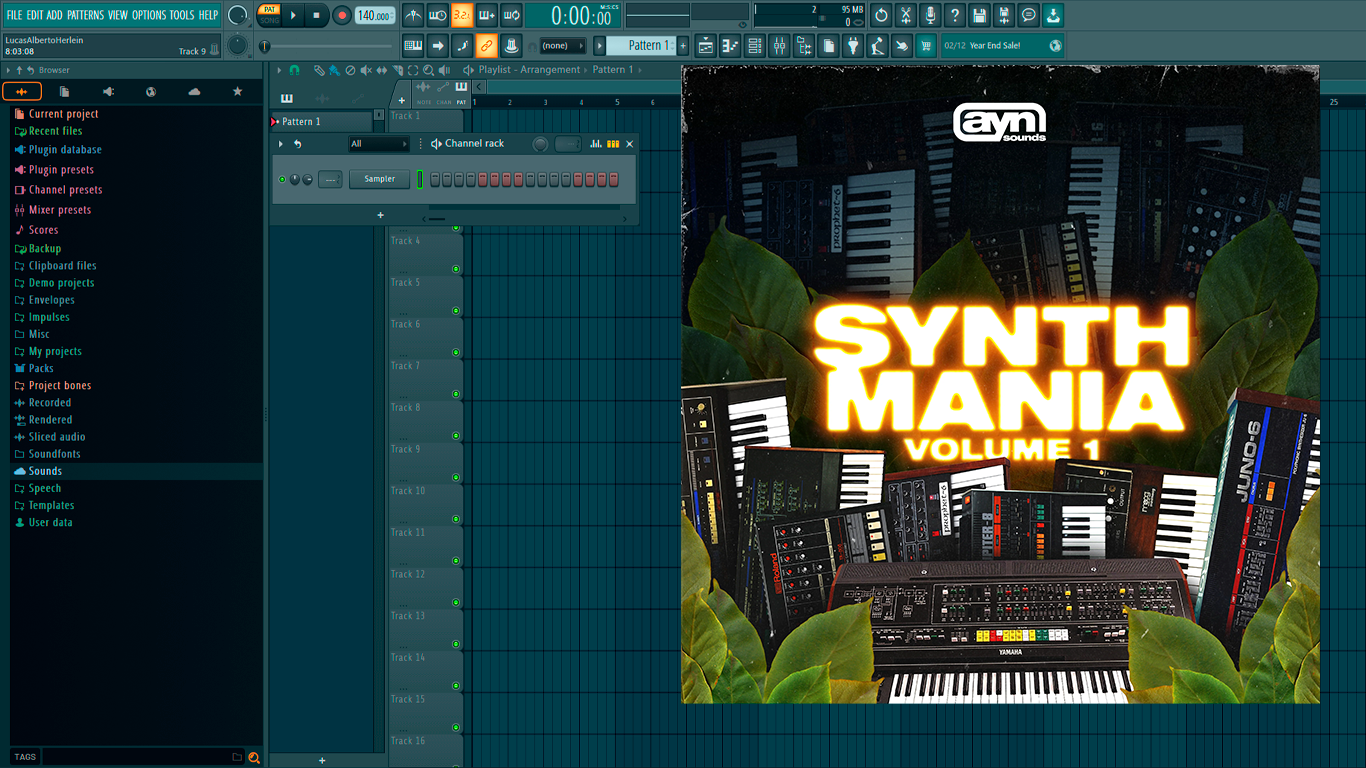Click the play button

pyautogui.click(x=293, y=15)
